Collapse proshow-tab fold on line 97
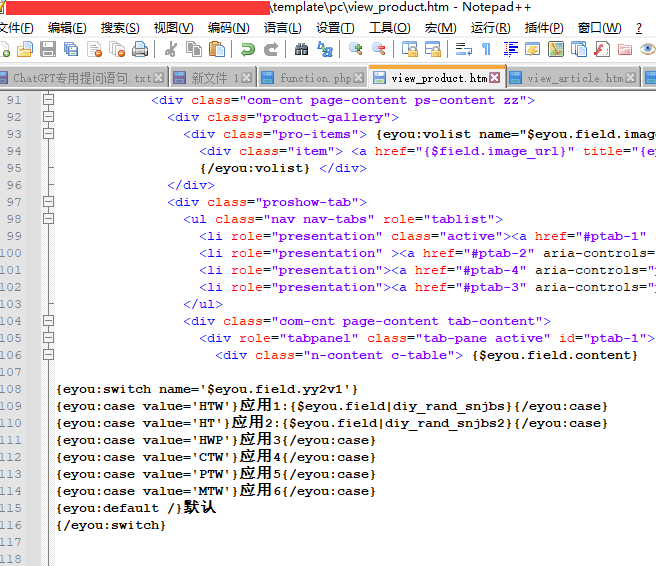Screen dimensions: 656x566 click(x=49, y=202)
